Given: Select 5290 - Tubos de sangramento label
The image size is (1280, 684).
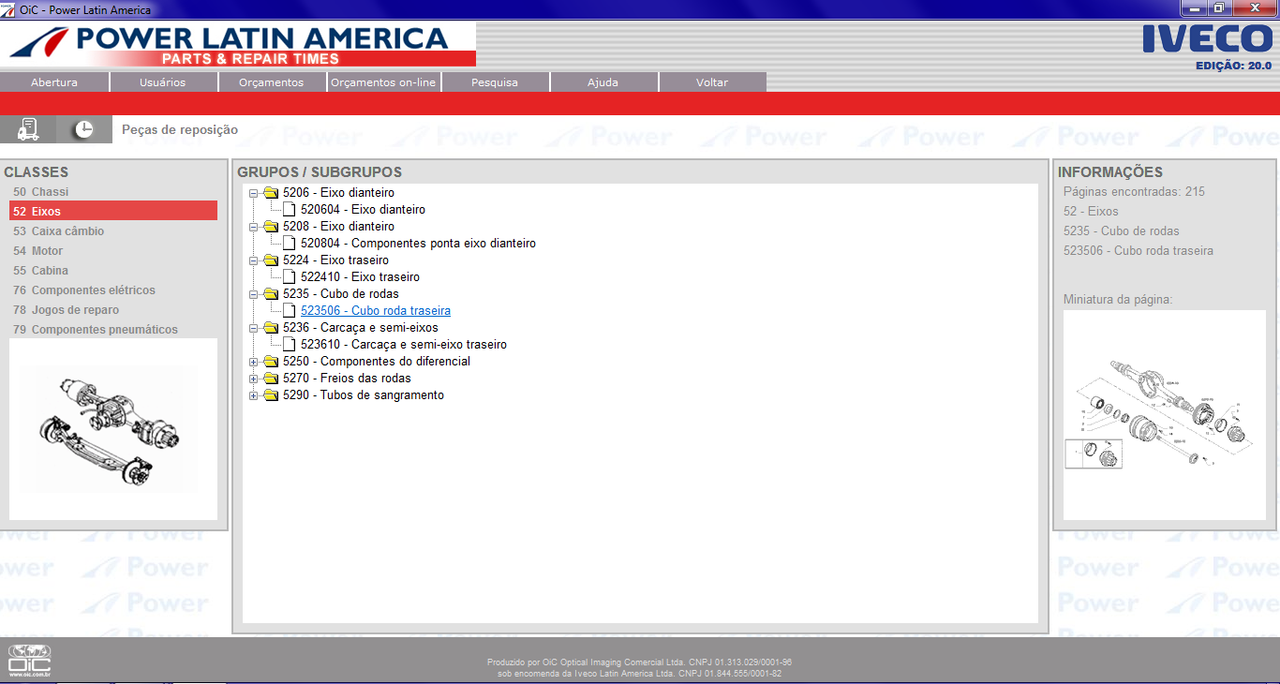Looking at the screenshot, I should tap(364, 396).
